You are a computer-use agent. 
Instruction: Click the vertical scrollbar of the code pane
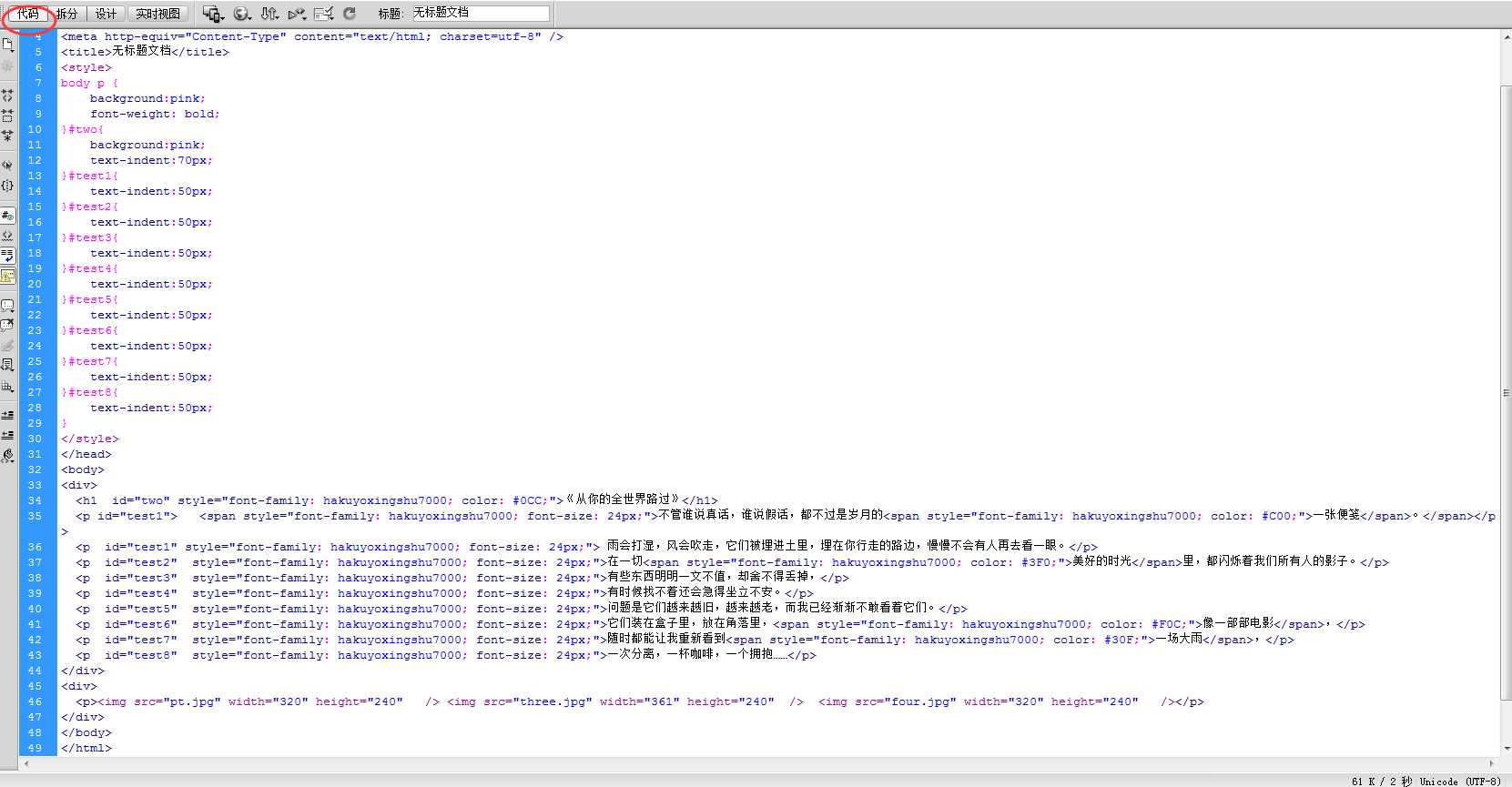pyautogui.click(x=1506, y=391)
